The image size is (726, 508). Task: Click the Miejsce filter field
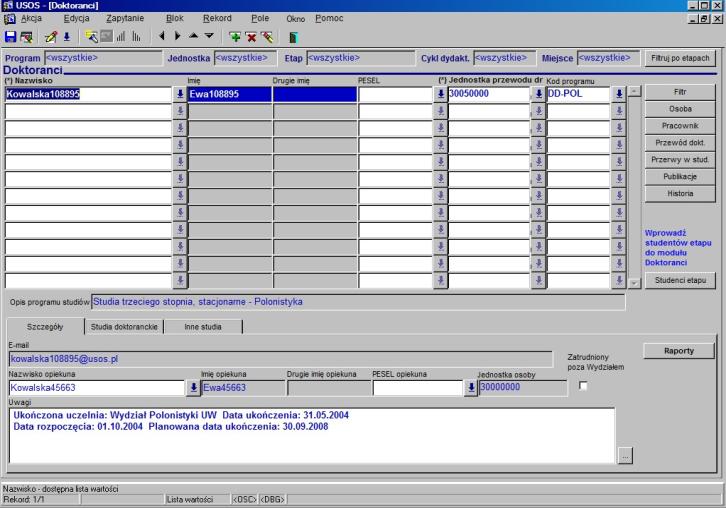[x=608, y=58]
